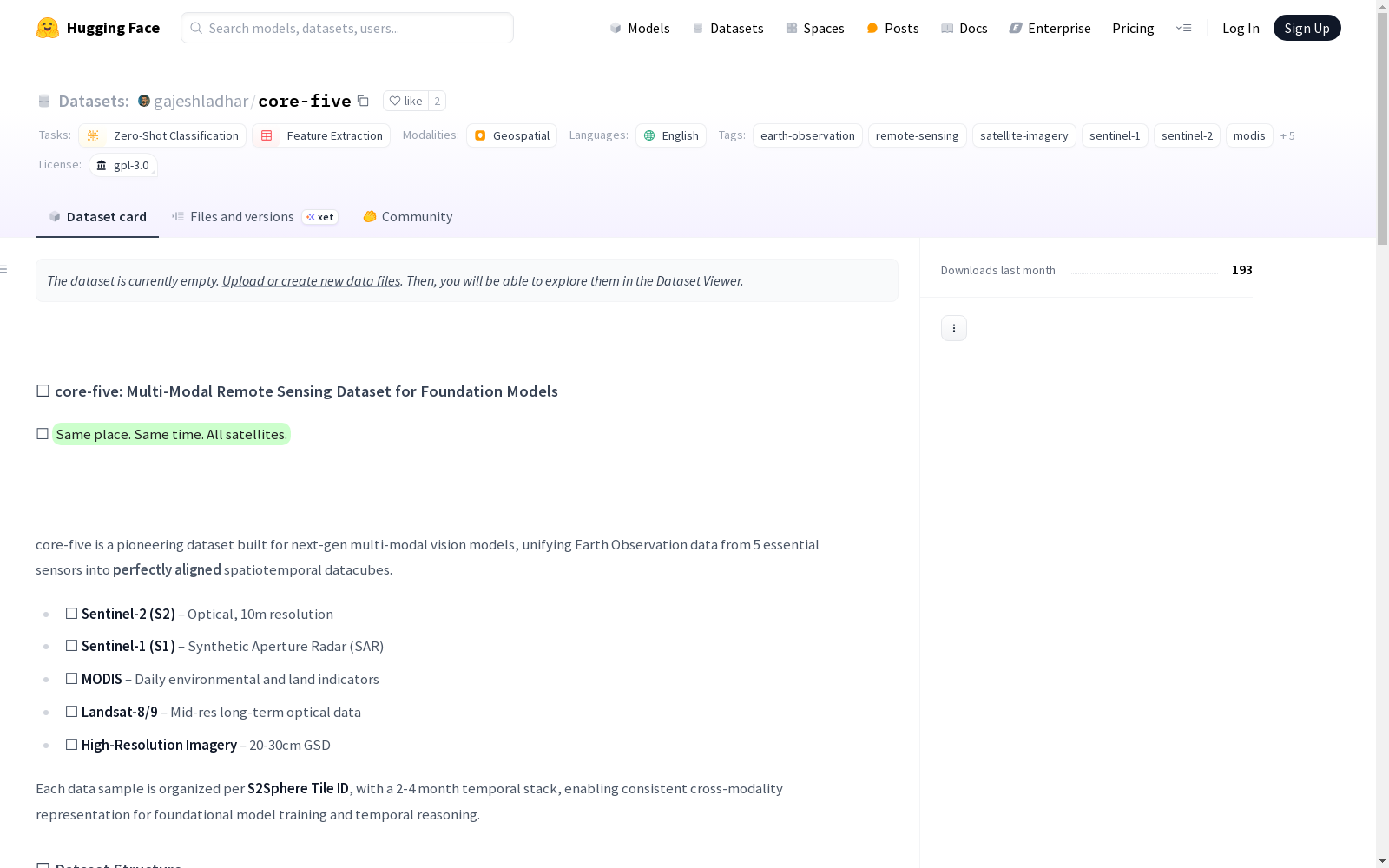Viewport: 1389px width, 868px height.
Task: Click the bold "S2Sphere Tile ID" text
Action: [298, 788]
